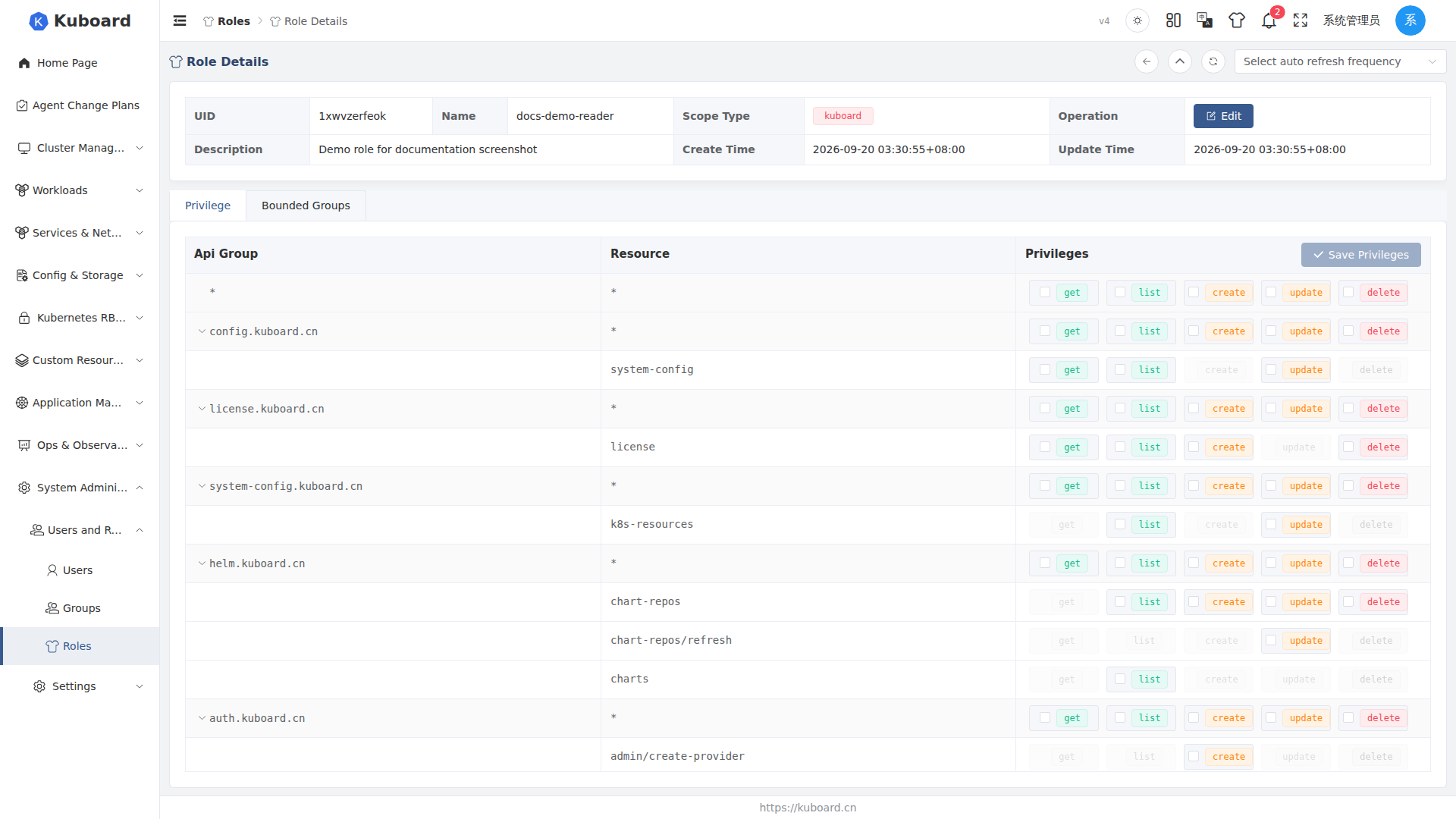Click the Agent Change Plans icon
Screen dimensions: 1456x819
[22, 105]
